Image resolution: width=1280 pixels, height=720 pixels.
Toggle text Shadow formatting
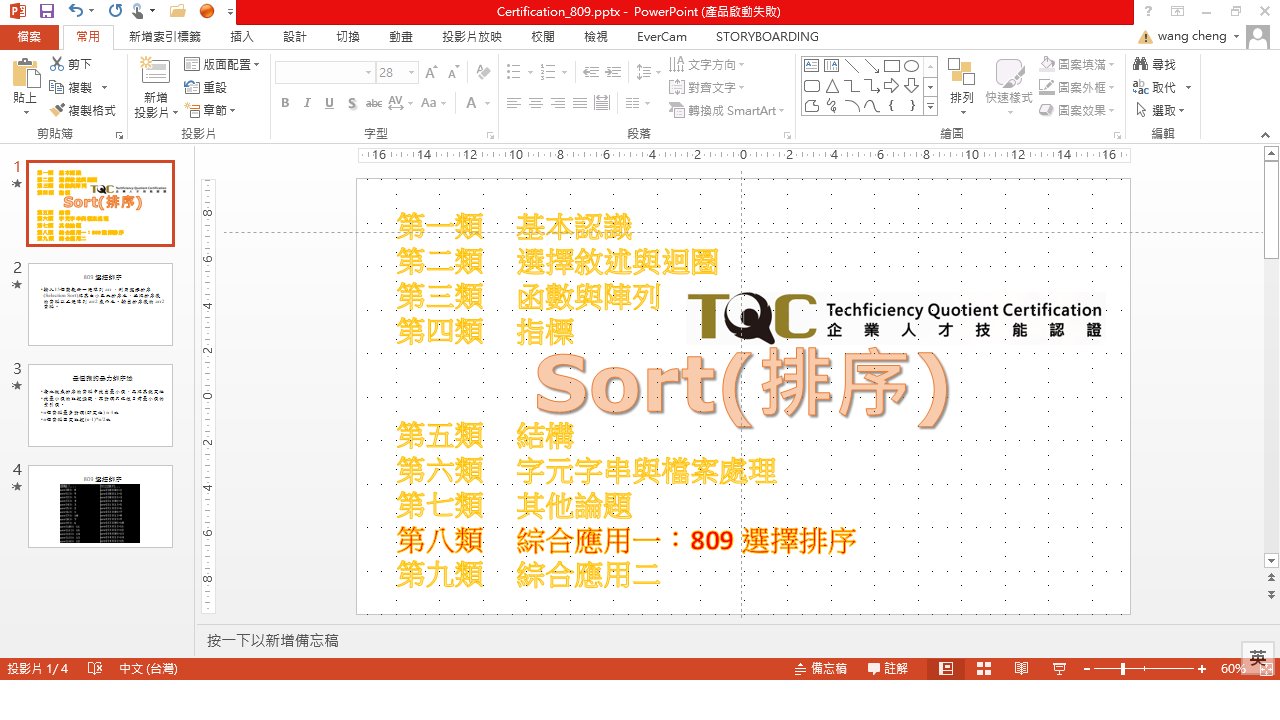pos(352,103)
